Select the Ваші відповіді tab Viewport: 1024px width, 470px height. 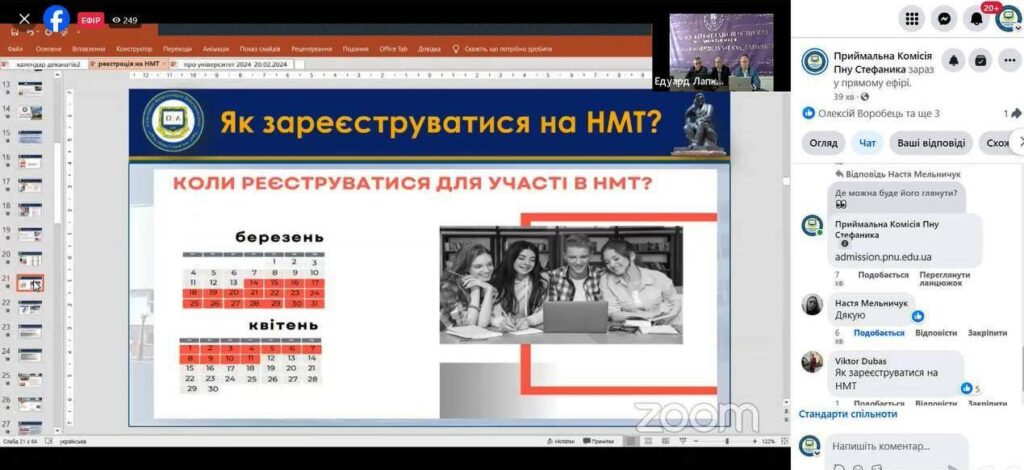click(930, 143)
